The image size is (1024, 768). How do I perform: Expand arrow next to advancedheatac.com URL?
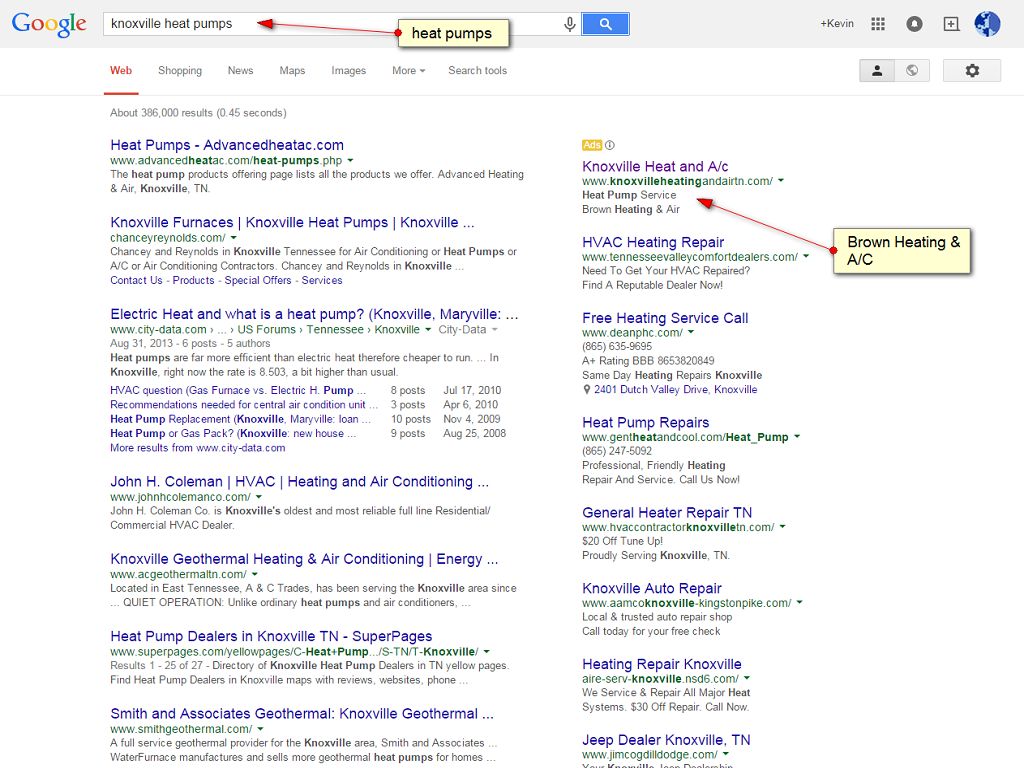(350, 161)
